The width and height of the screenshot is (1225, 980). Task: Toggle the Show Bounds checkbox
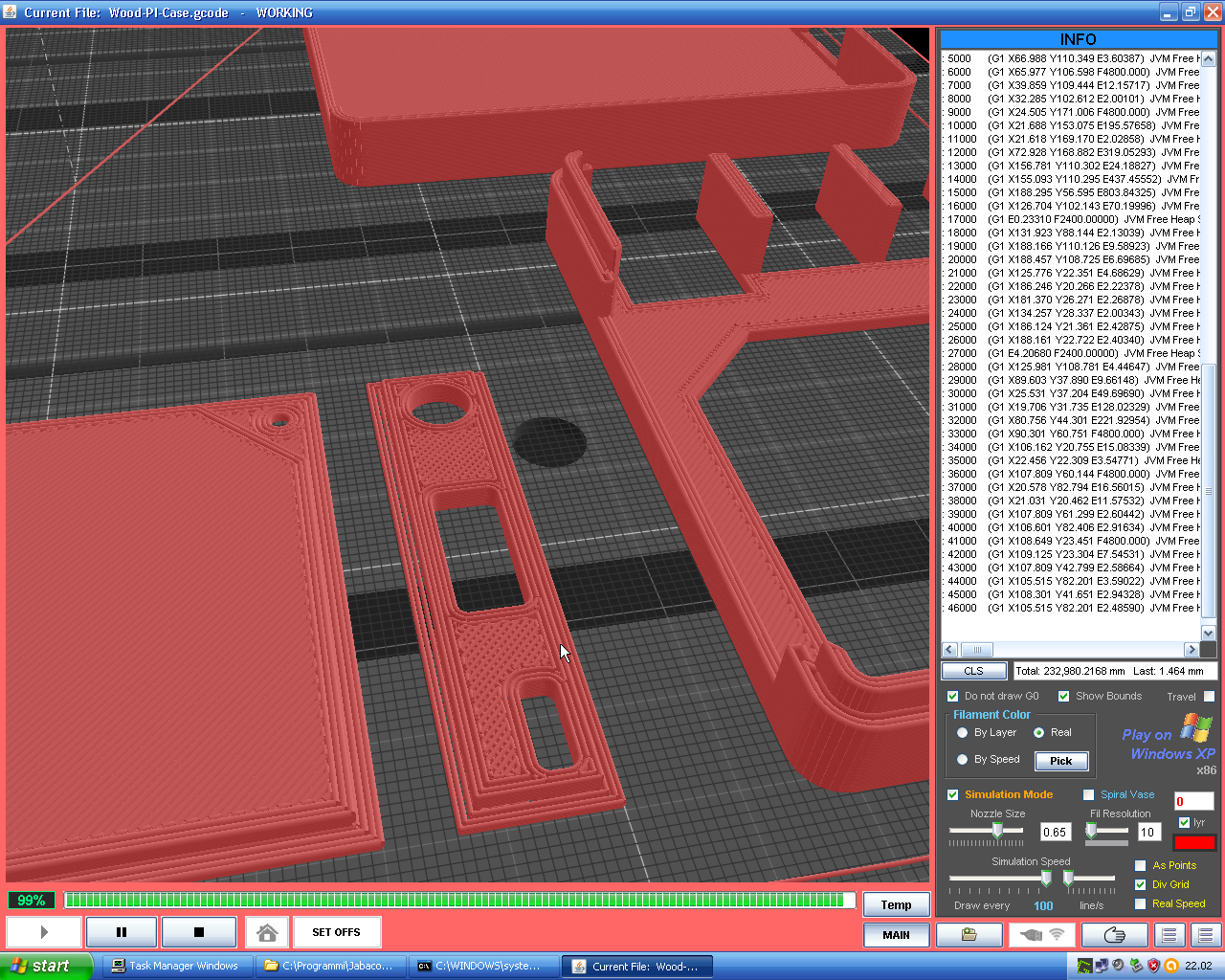[x=1063, y=696]
